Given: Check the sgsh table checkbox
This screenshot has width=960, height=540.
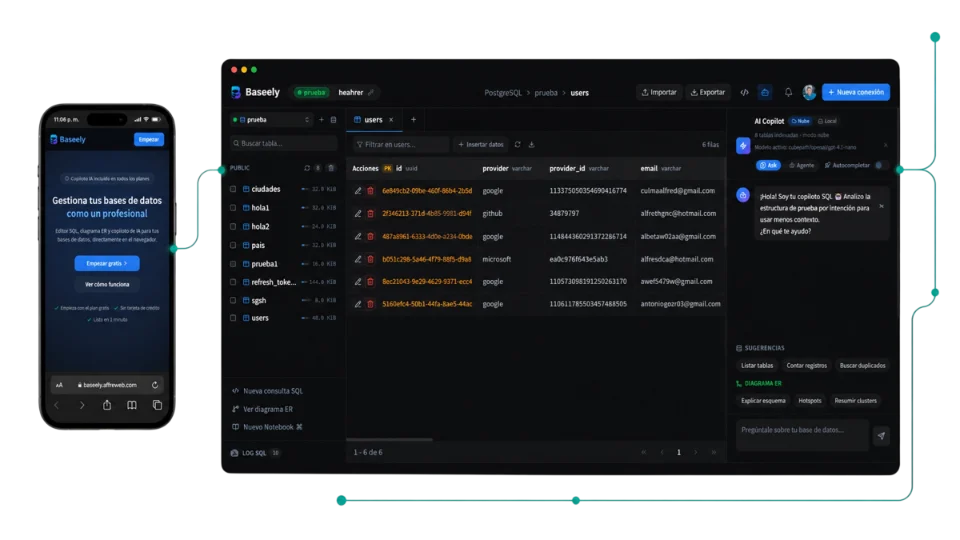Looking at the screenshot, I should point(233,301).
